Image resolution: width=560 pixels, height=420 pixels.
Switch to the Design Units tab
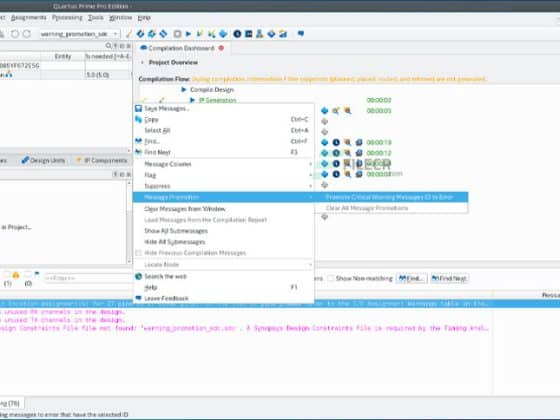[x=43, y=160]
